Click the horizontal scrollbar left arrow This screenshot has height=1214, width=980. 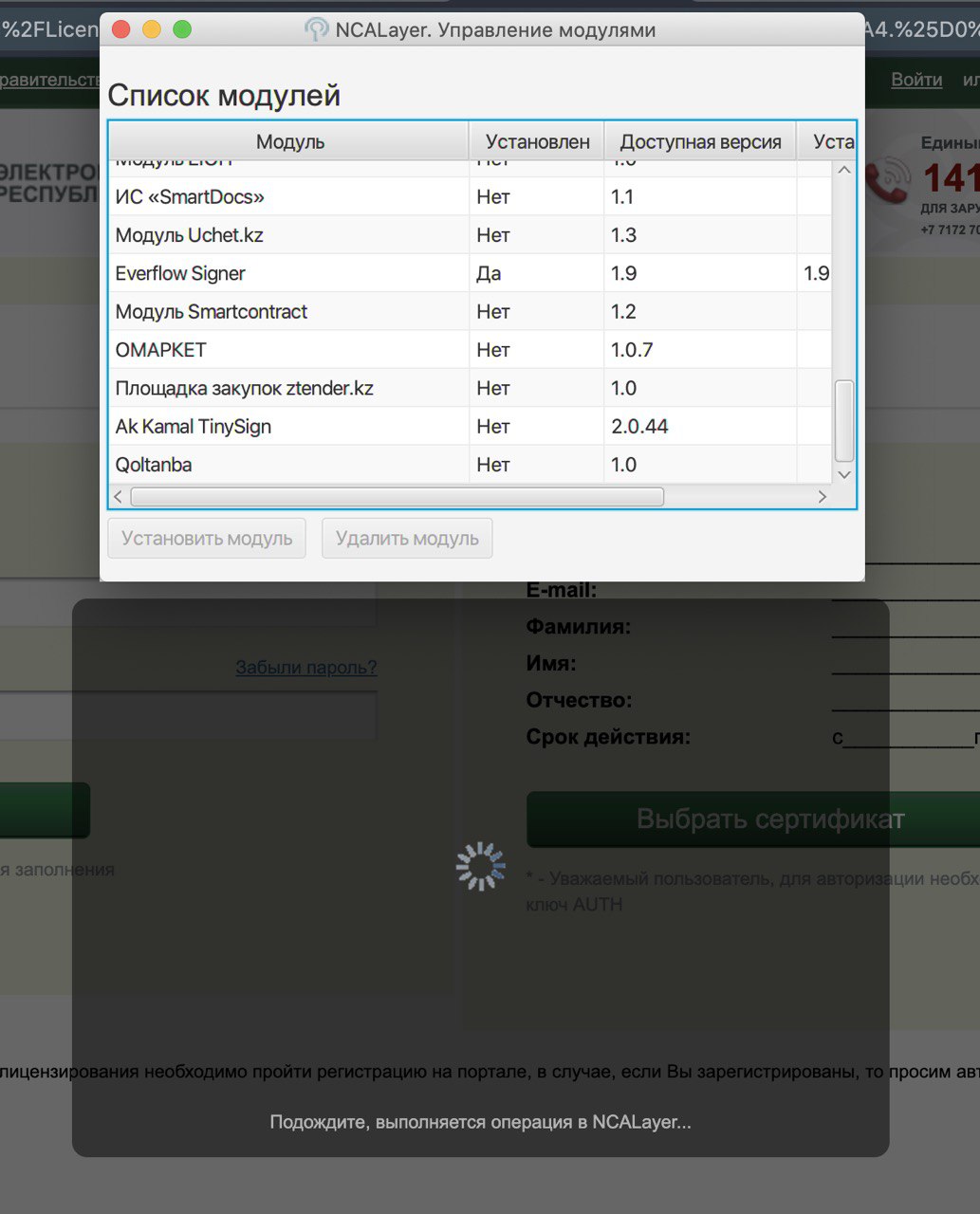[x=119, y=496]
